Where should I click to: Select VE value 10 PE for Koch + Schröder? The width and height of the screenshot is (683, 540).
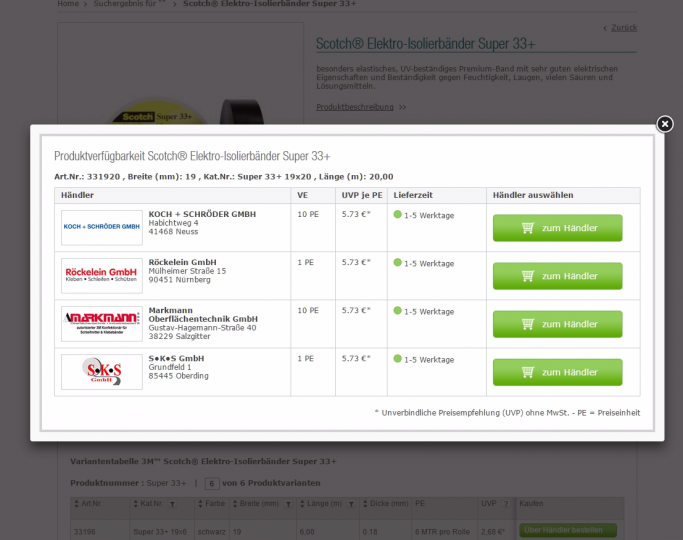click(308, 214)
